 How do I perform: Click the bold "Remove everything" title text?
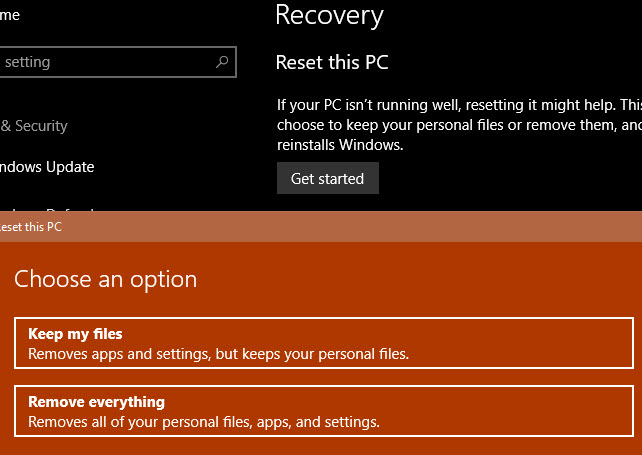(96, 402)
